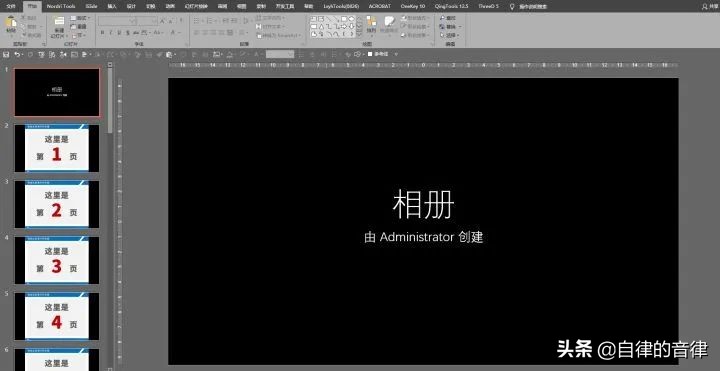This screenshot has width=720, height=371.
Task: Click the 相册 title text on slide
Action: (x=423, y=205)
